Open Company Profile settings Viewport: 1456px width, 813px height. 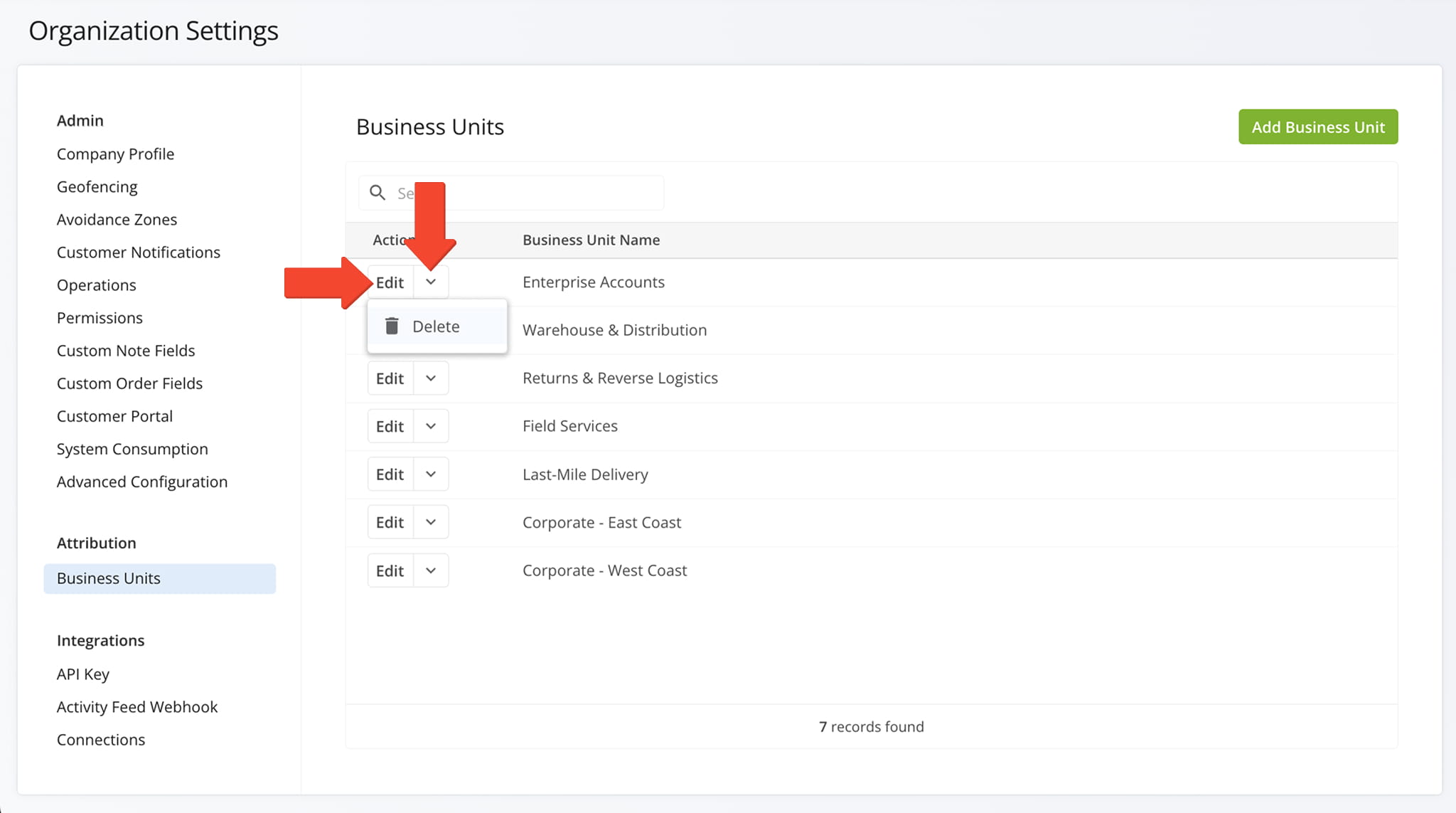(115, 154)
